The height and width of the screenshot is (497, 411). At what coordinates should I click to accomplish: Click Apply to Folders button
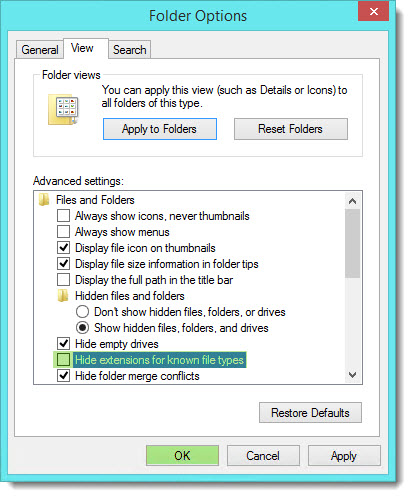pos(160,129)
